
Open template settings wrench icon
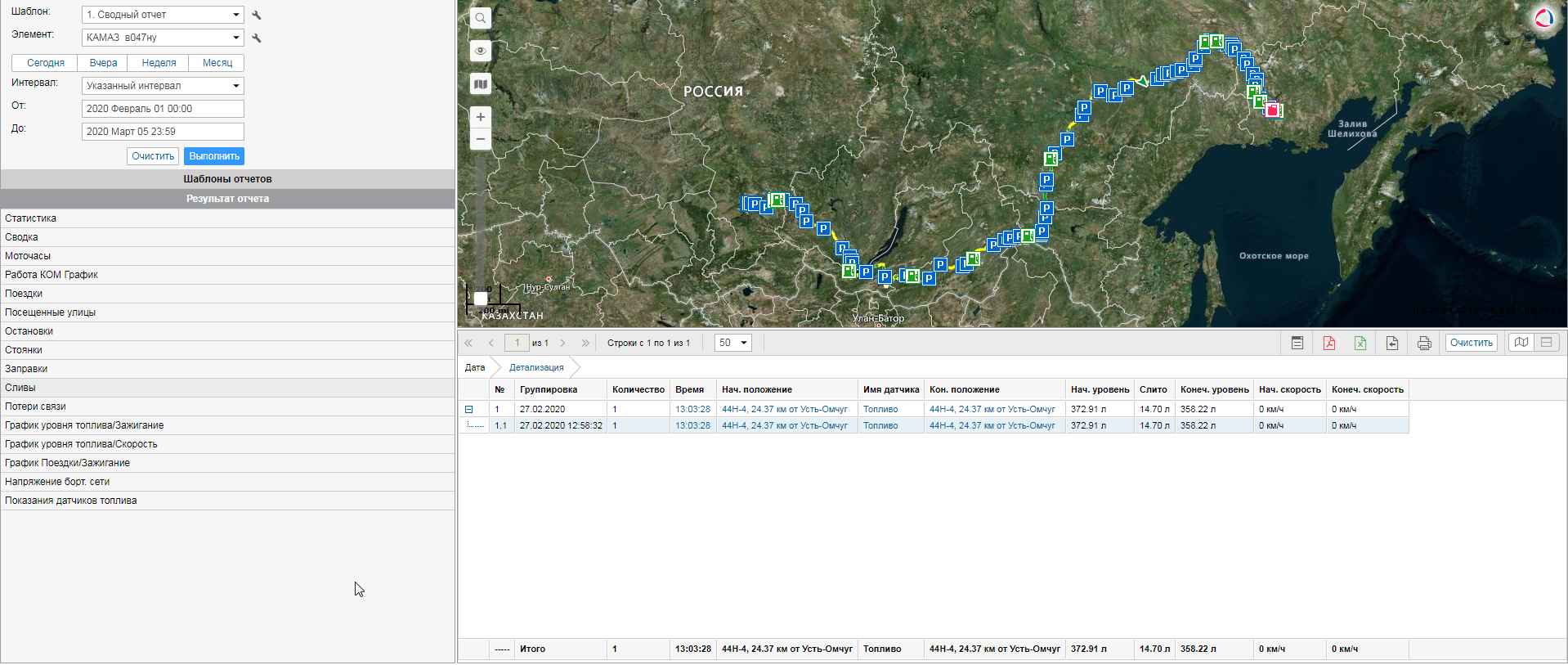pos(257,15)
